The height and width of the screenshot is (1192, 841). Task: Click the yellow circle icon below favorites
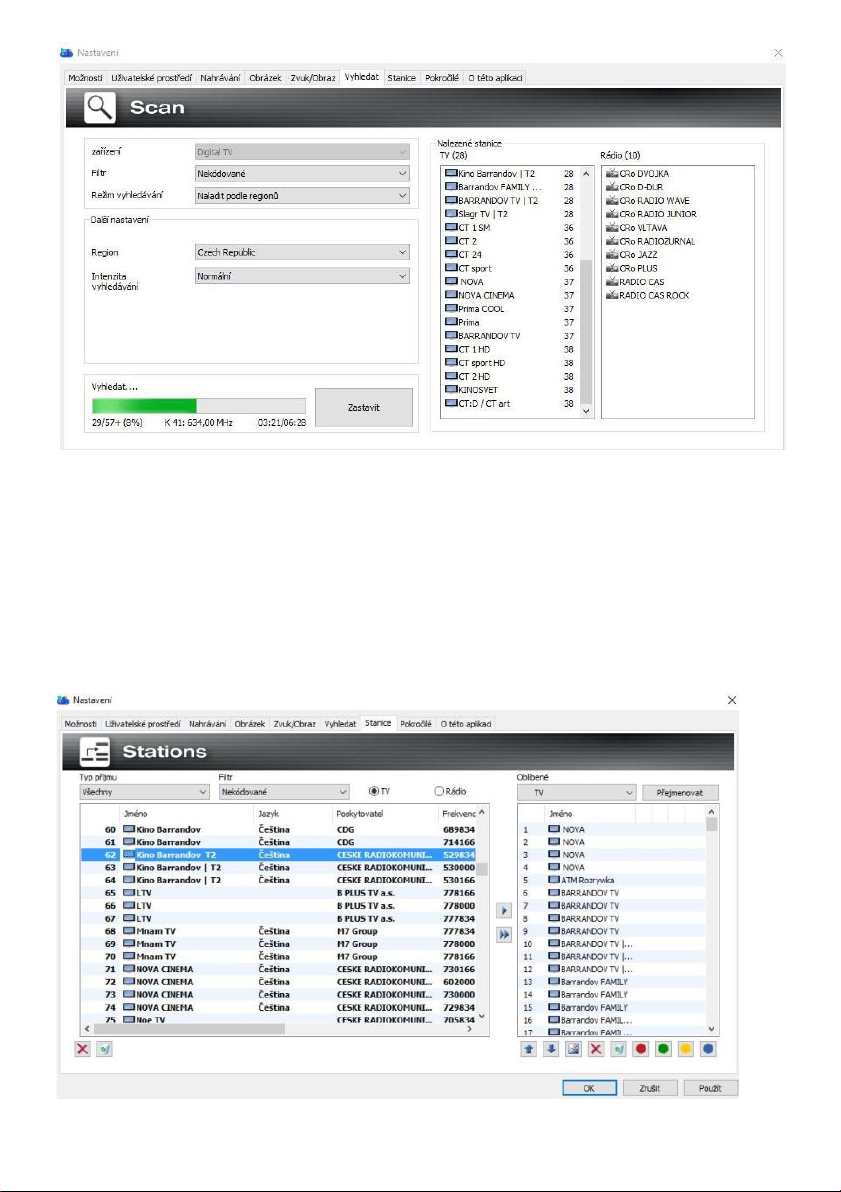[686, 1049]
